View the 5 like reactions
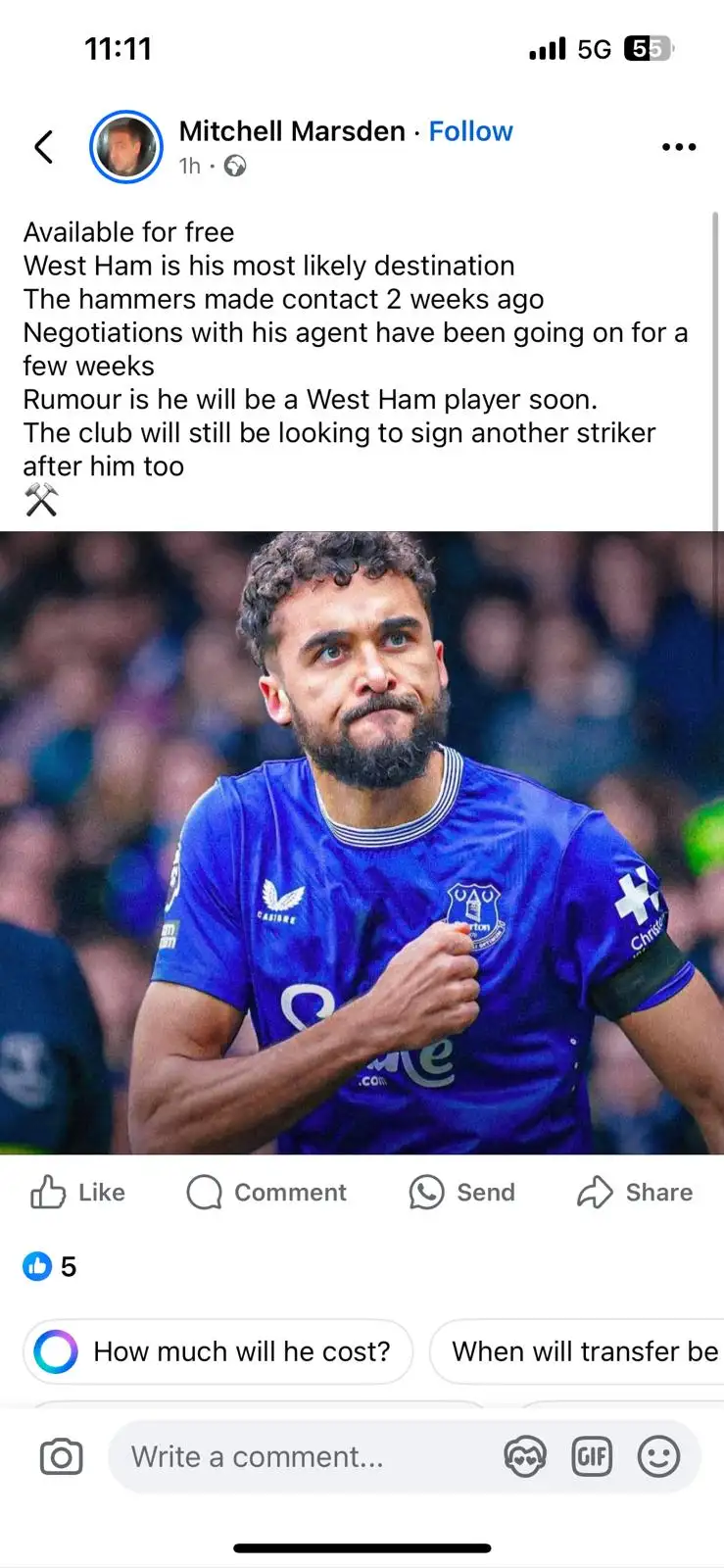Image resolution: width=724 pixels, height=1568 pixels. [49, 1266]
